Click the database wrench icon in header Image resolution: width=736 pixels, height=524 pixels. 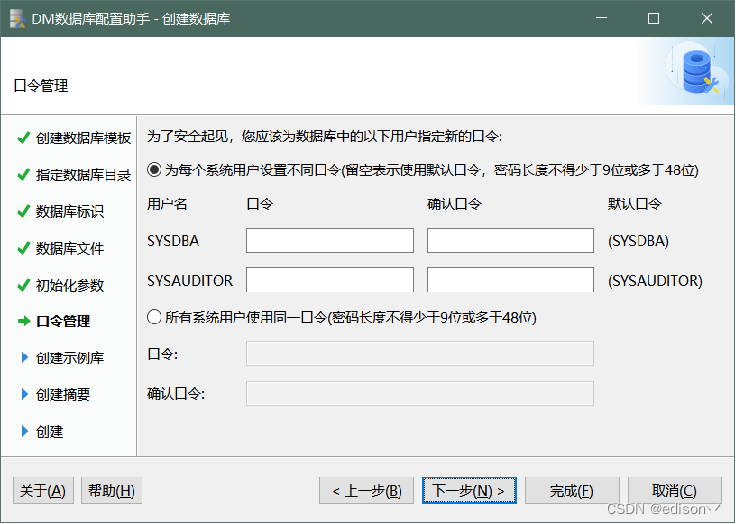coord(700,72)
